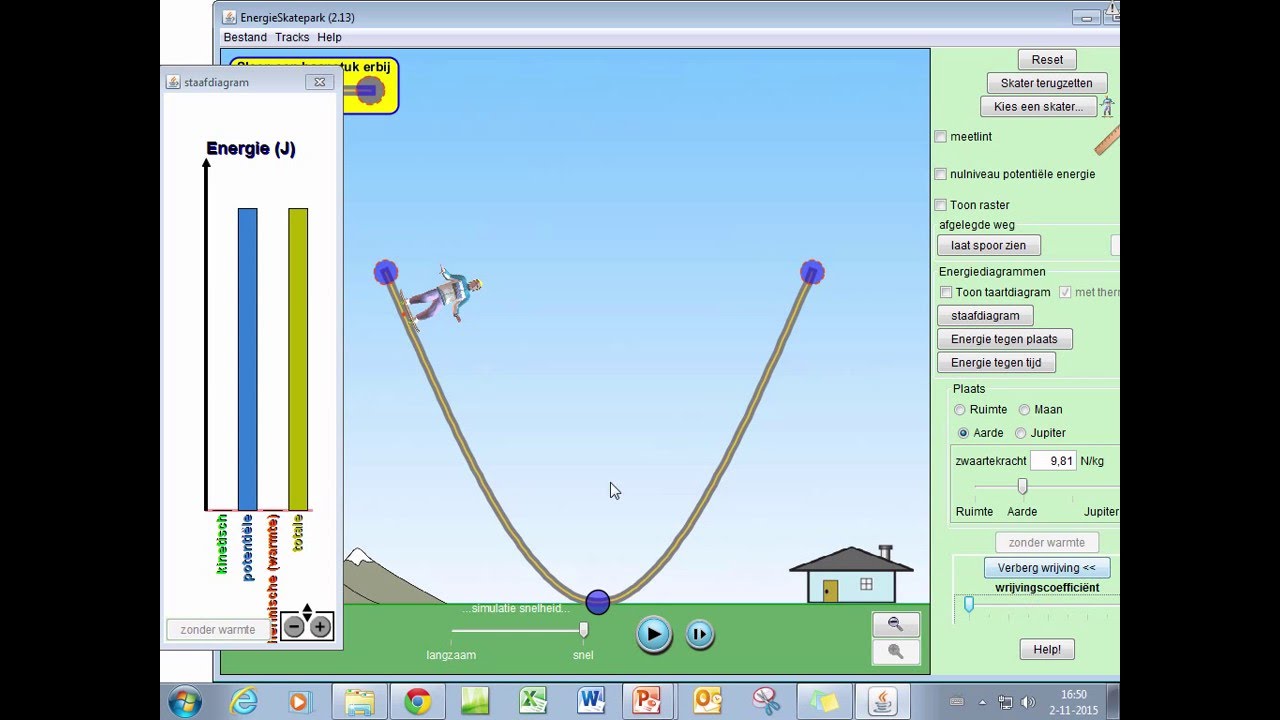Image resolution: width=1280 pixels, height=720 pixels.
Task: Open Excel from taskbar
Action: click(533, 701)
